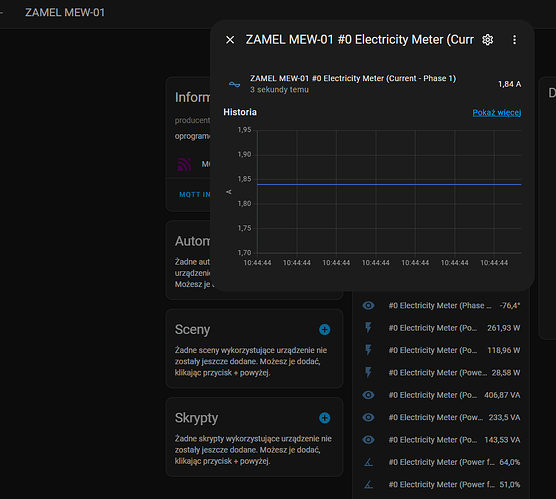
Task: Add a script with Skrypty plus button
Action: [x=324, y=418]
